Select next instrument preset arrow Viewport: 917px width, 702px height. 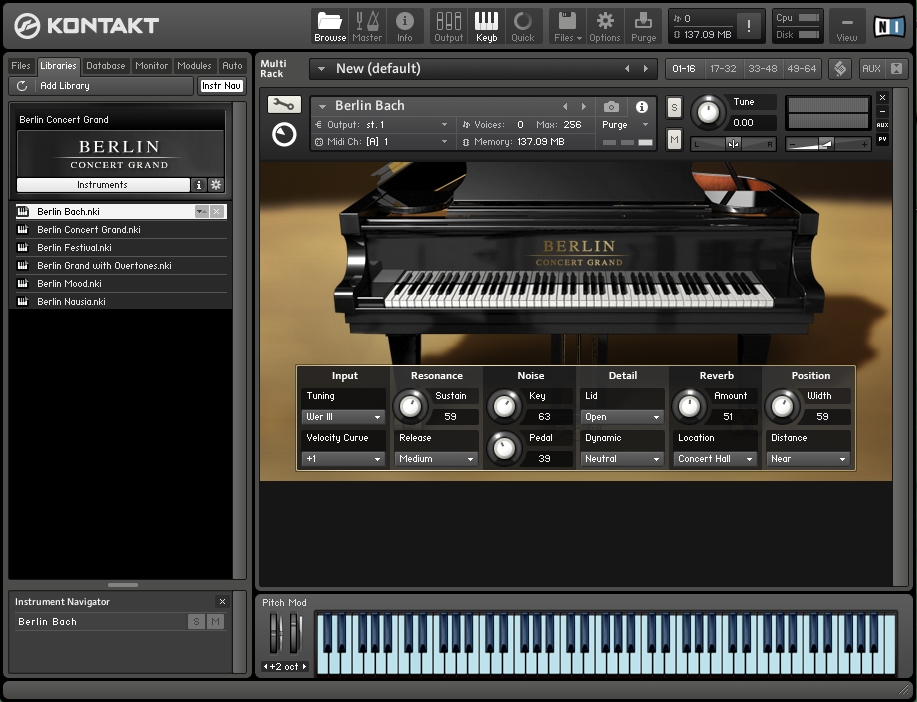tap(584, 106)
